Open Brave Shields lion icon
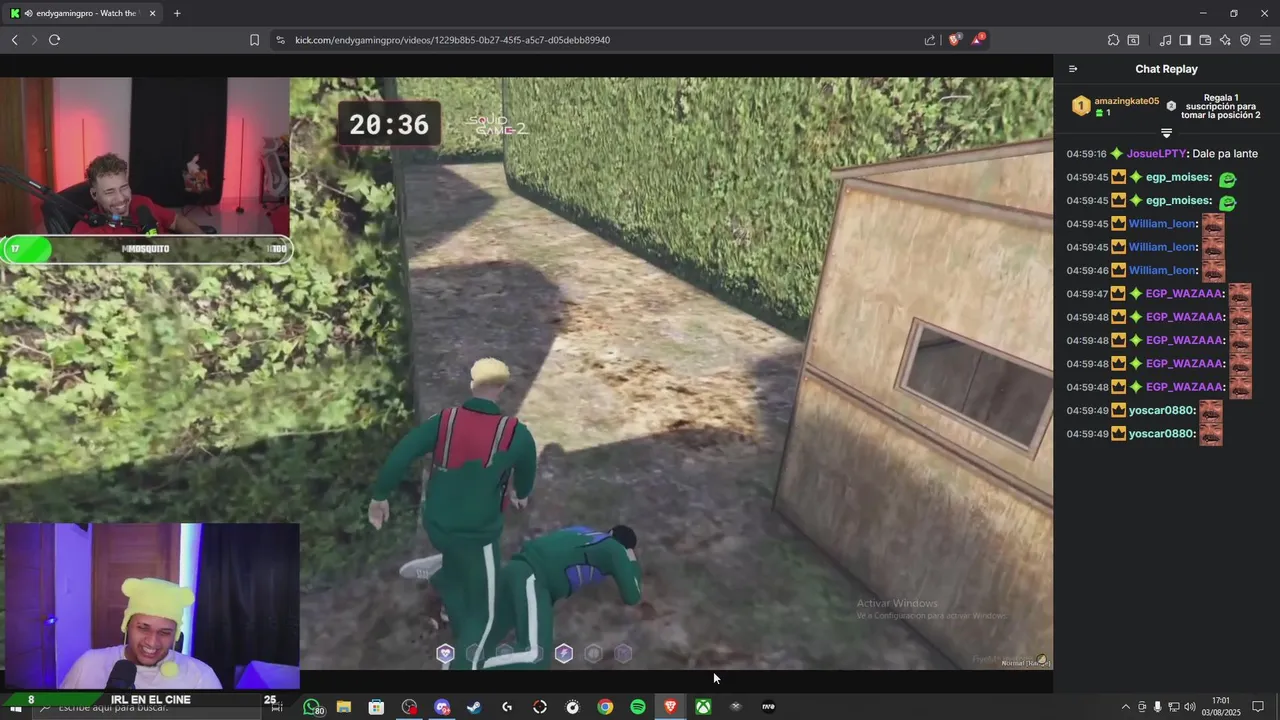1280x720 pixels. pos(955,40)
